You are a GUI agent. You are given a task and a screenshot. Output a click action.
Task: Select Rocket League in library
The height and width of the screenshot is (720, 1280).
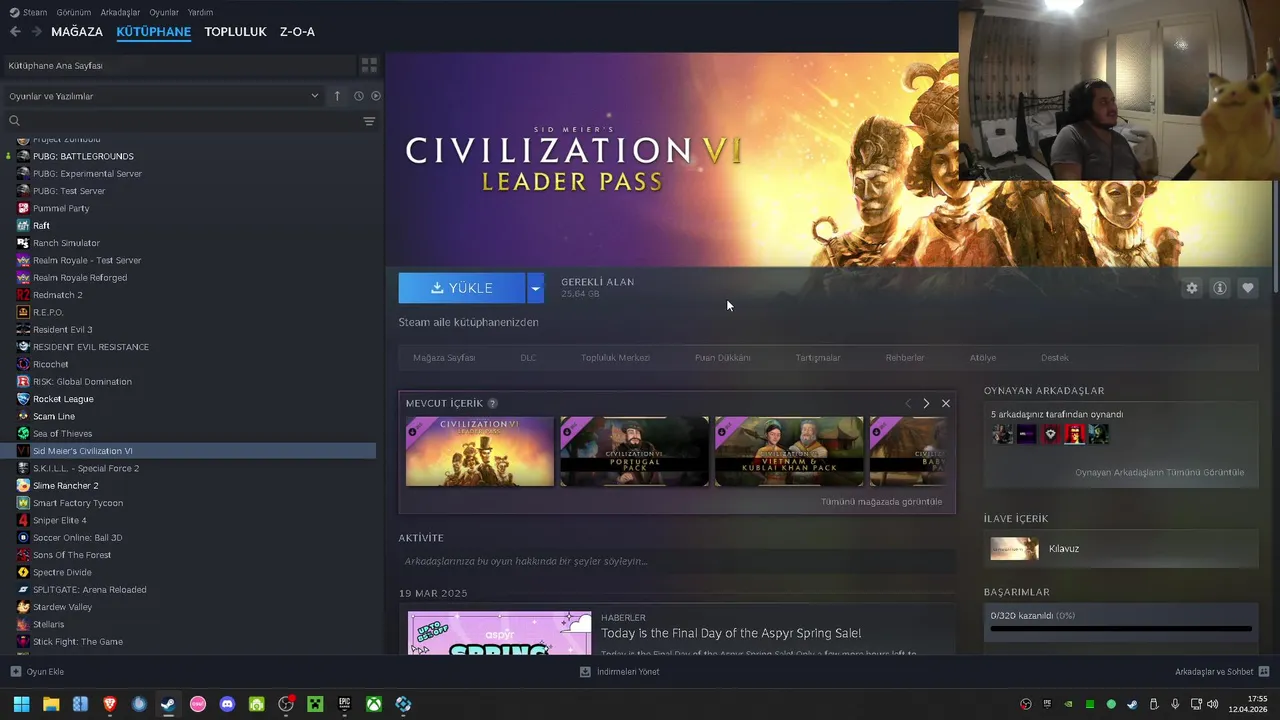pos(63,399)
